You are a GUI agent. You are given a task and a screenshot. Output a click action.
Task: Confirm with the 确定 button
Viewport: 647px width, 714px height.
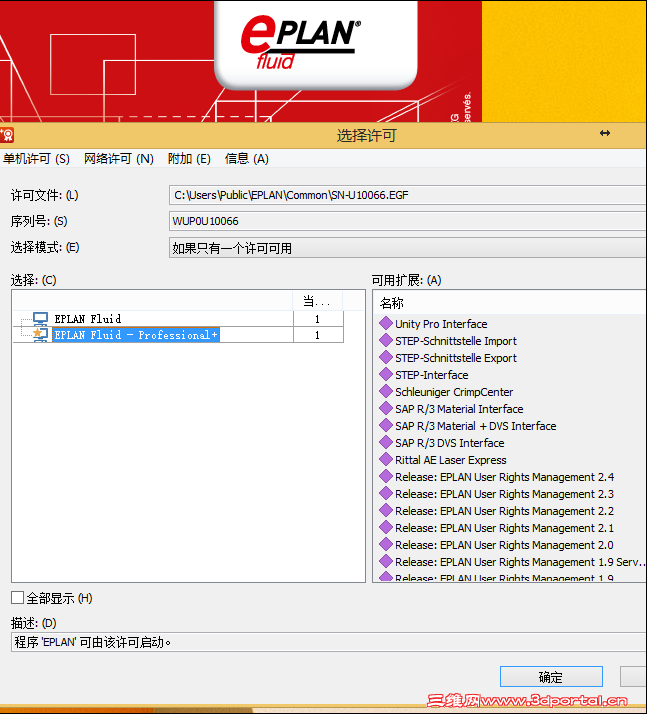click(x=551, y=677)
